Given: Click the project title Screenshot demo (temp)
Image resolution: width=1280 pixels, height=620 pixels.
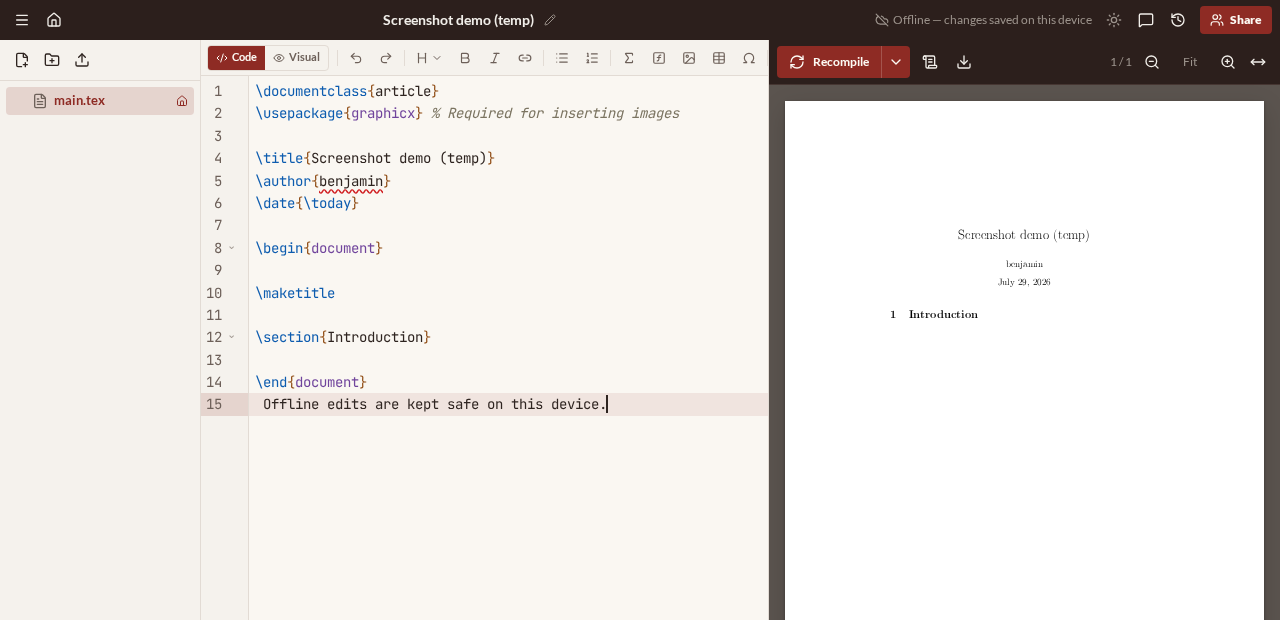Looking at the screenshot, I should [458, 20].
